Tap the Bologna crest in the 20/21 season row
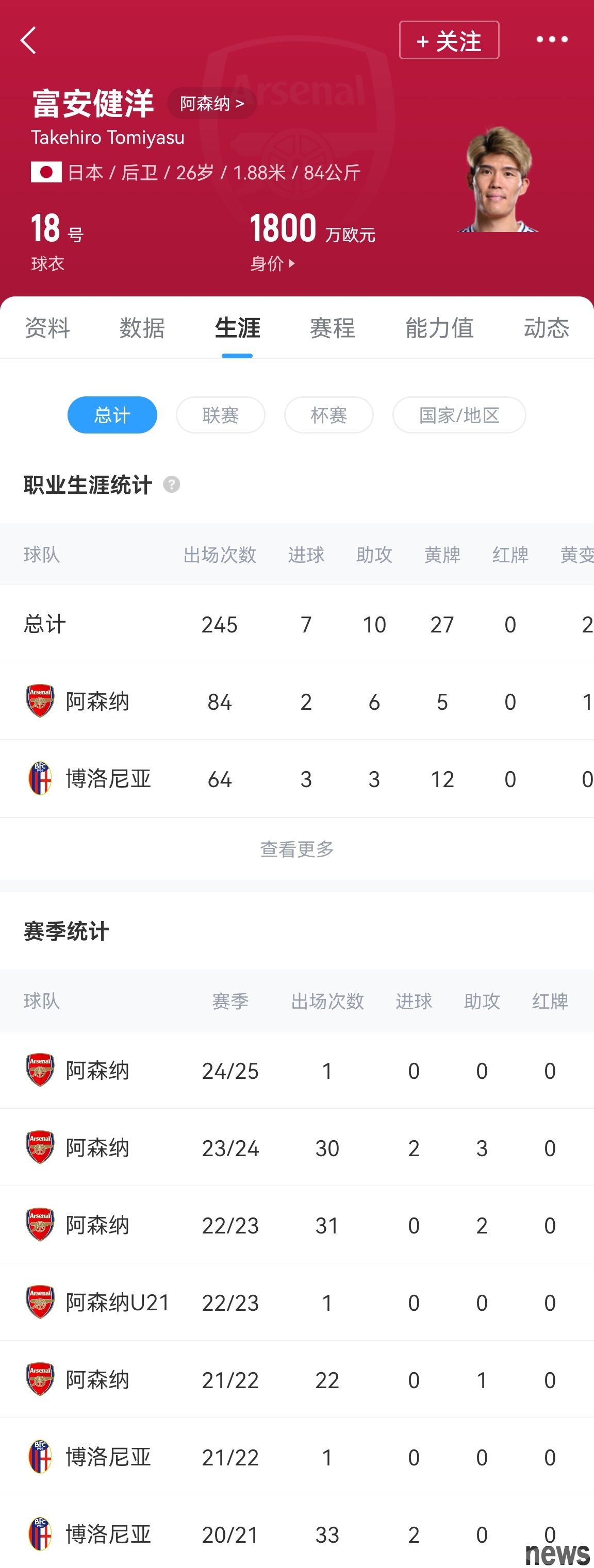This screenshot has height=1568, width=594. 40,1534
